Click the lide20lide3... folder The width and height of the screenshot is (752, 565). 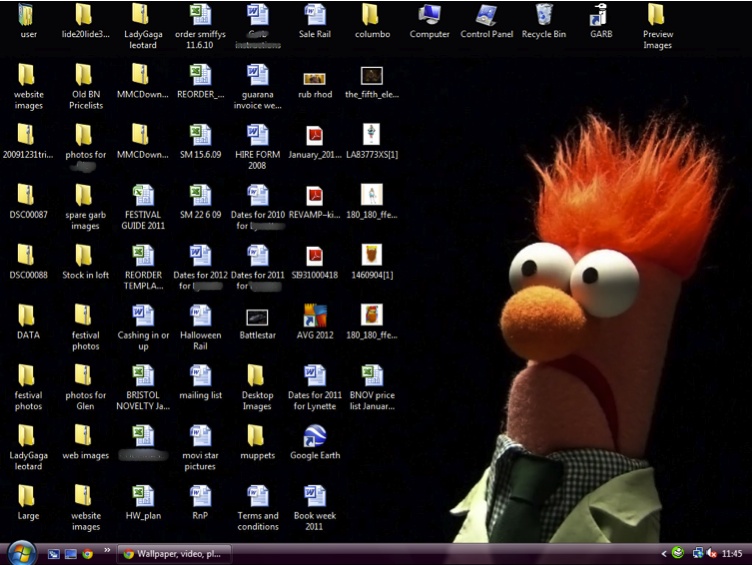click(x=85, y=22)
